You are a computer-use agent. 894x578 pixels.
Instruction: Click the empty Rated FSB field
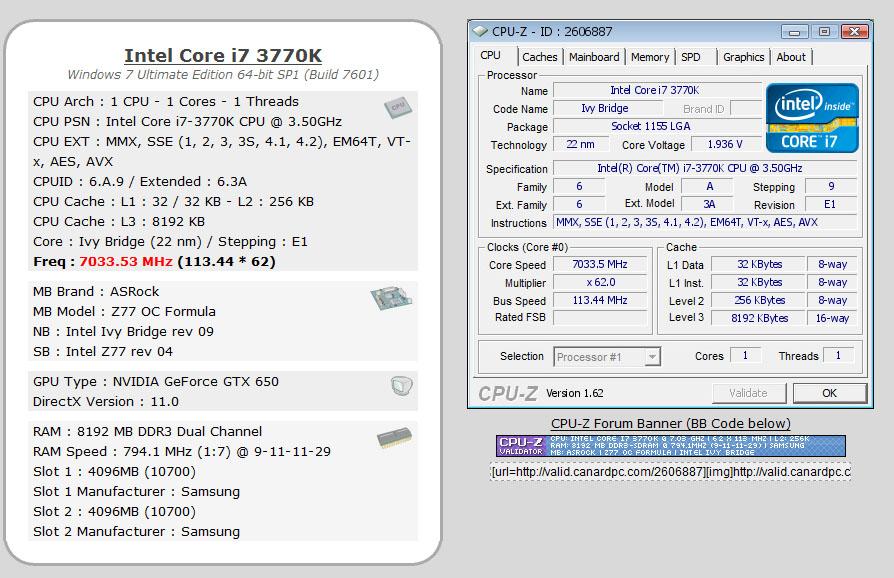600,318
